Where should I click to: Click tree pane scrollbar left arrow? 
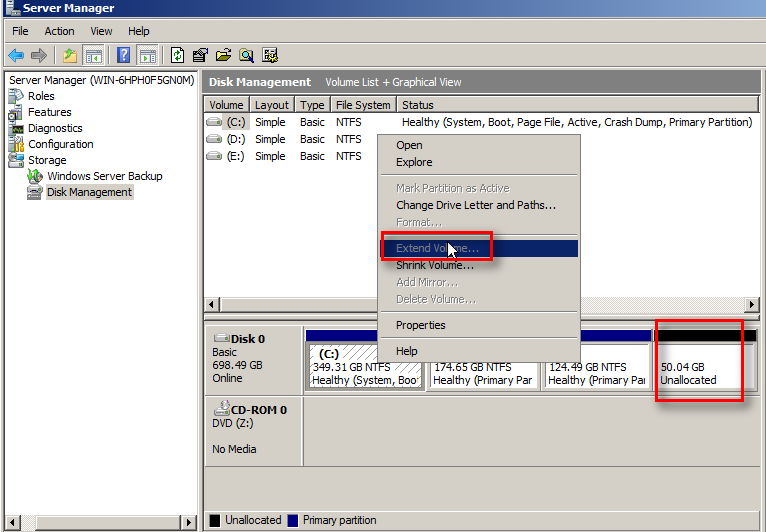13,522
